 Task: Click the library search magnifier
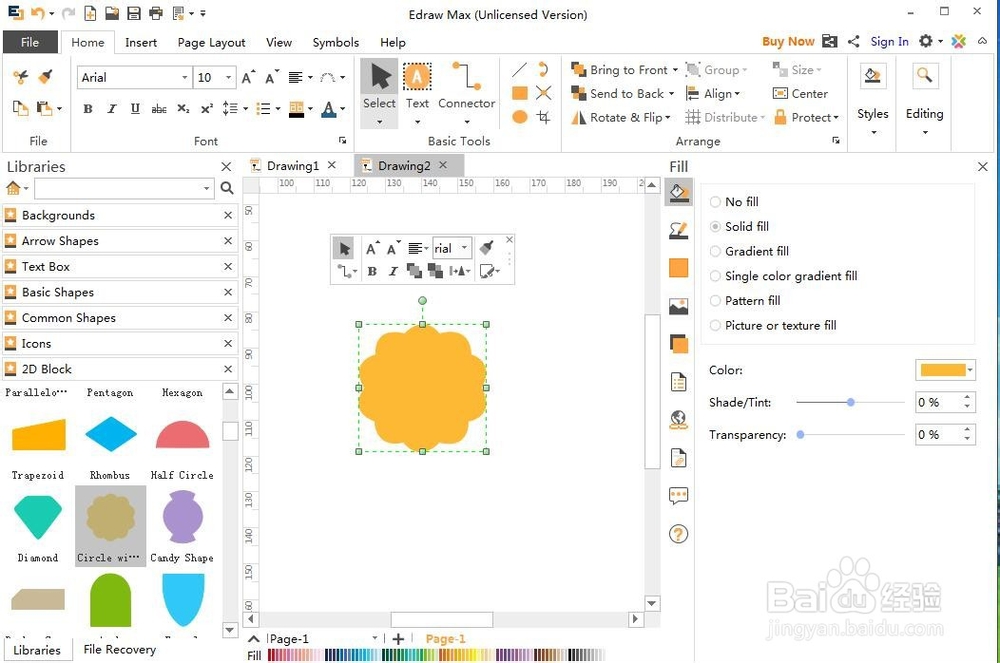coord(227,188)
